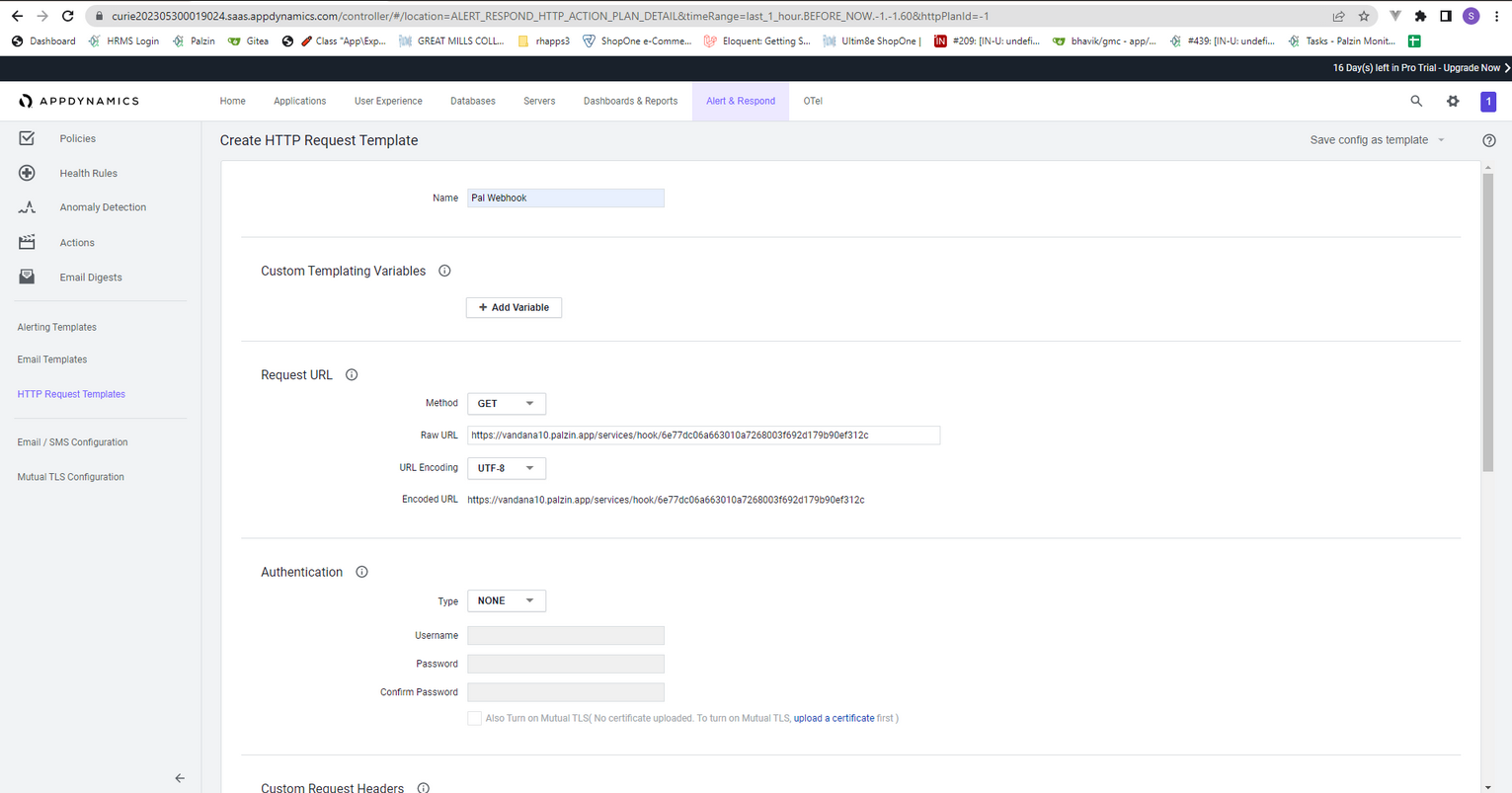This screenshot has height=793, width=1512.
Task: Click the help question mark icon
Action: (x=1489, y=140)
